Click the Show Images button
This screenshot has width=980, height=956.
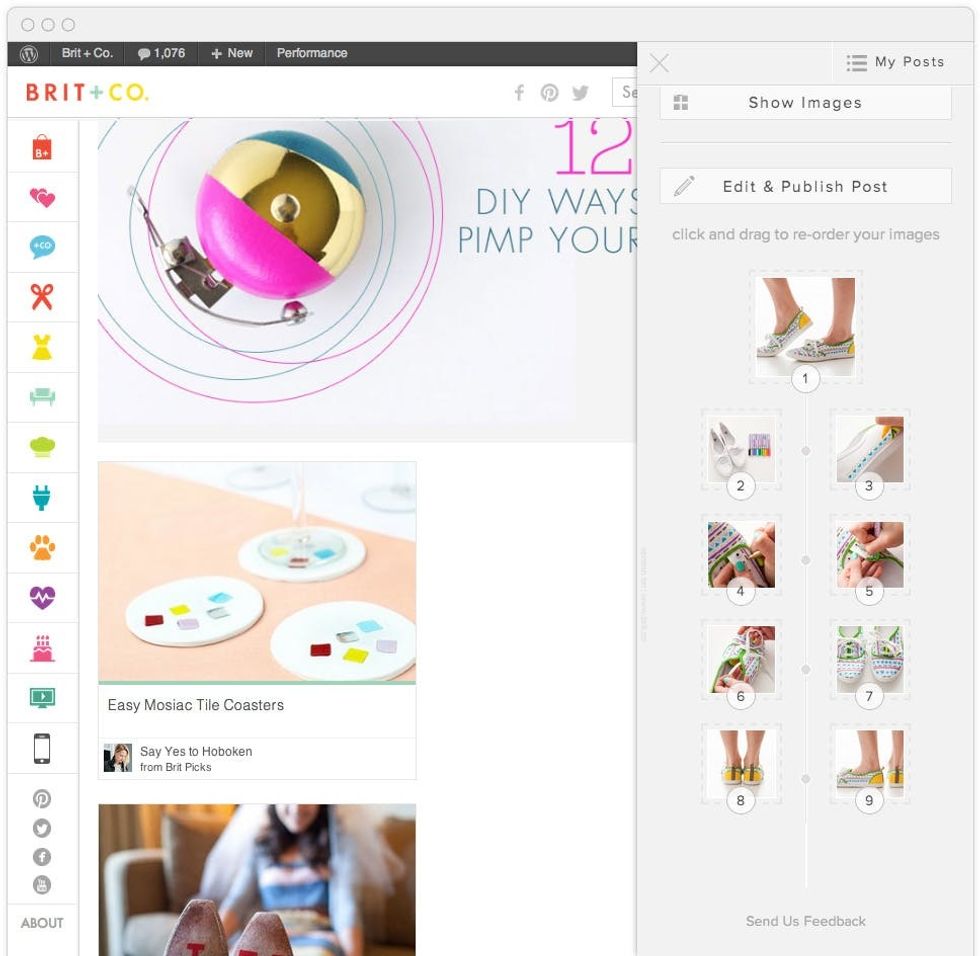click(806, 102)
